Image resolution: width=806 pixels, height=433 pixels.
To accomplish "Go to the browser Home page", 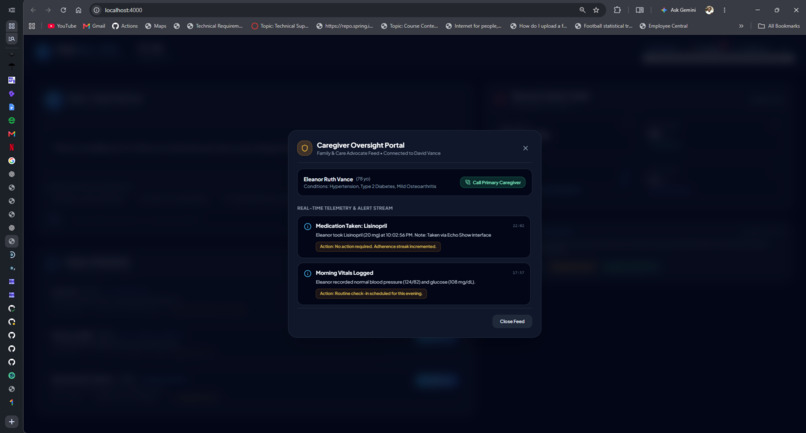I will pyautogui.click(x=78, y=10).
